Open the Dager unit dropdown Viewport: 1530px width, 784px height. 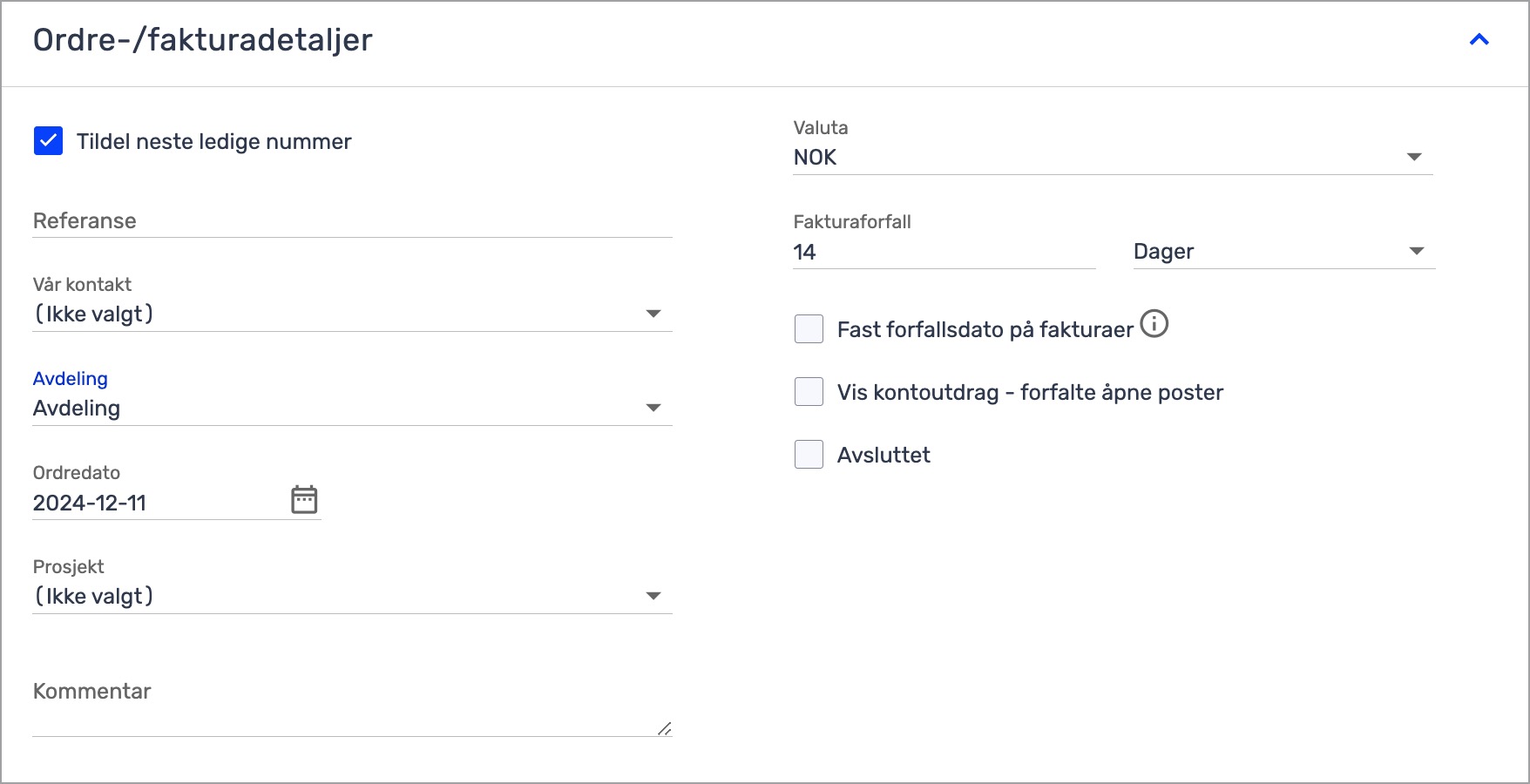pos(1284,252)
